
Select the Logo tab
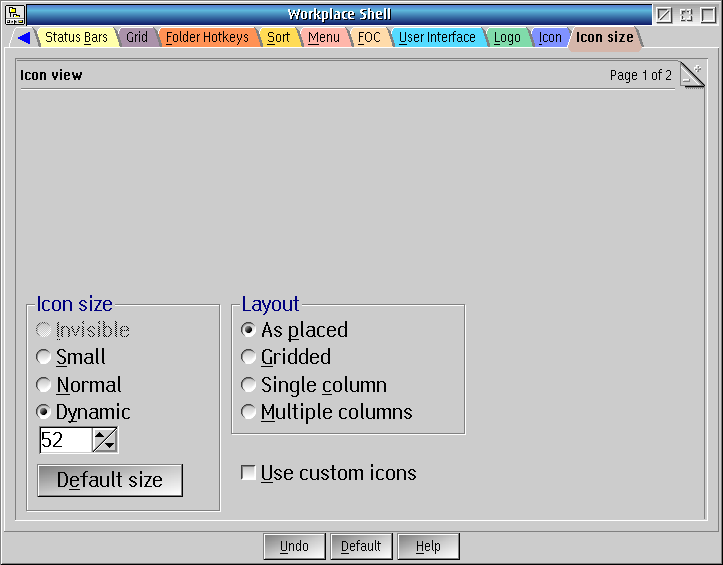507,37
